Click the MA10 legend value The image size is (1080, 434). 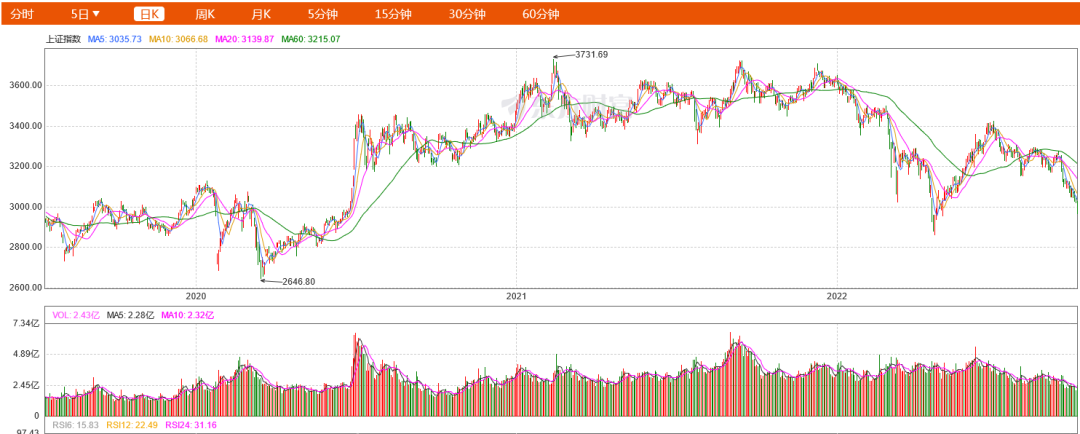tap(178, 39)
